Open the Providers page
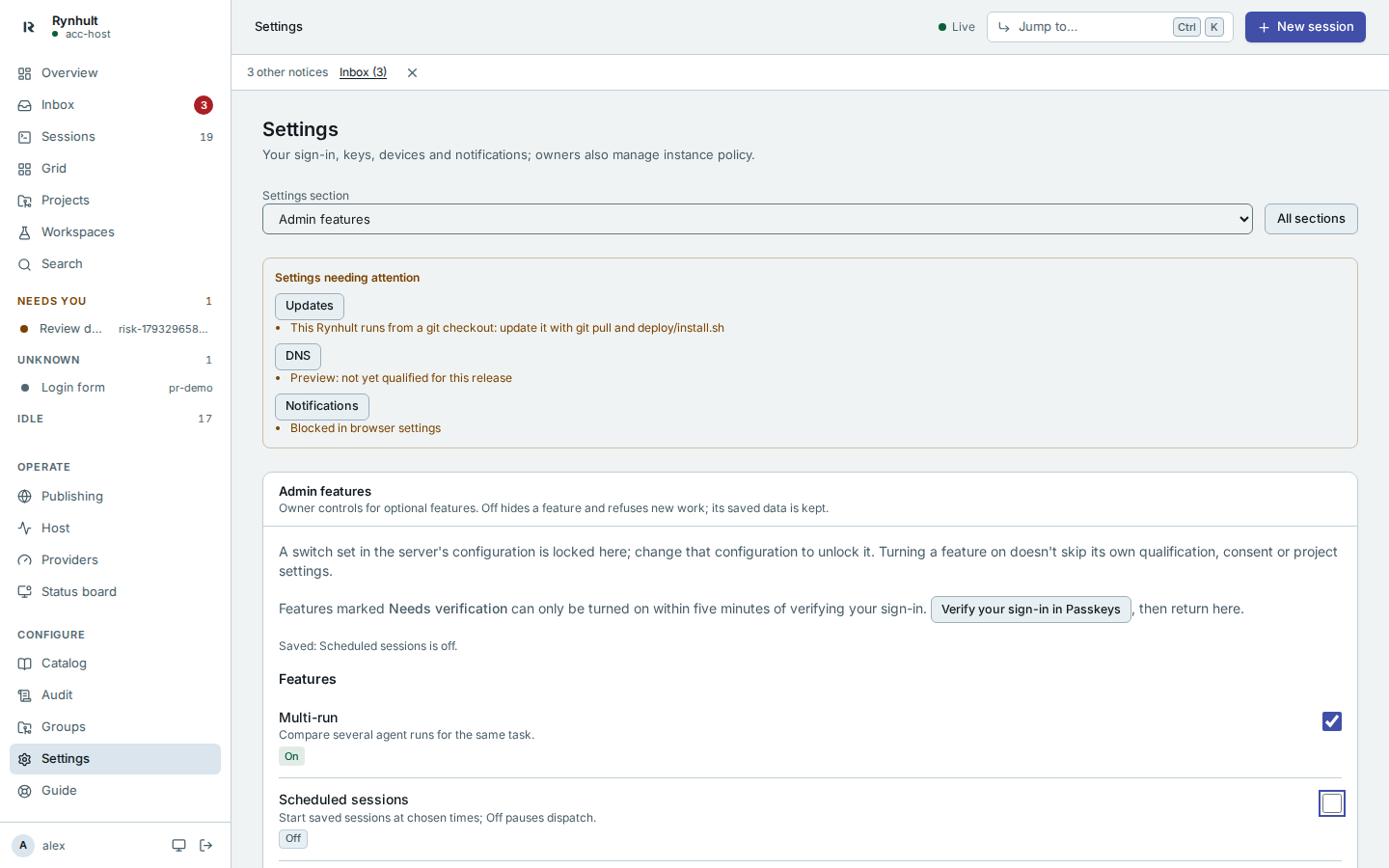 pyautogui.click(x=115, y=560)
